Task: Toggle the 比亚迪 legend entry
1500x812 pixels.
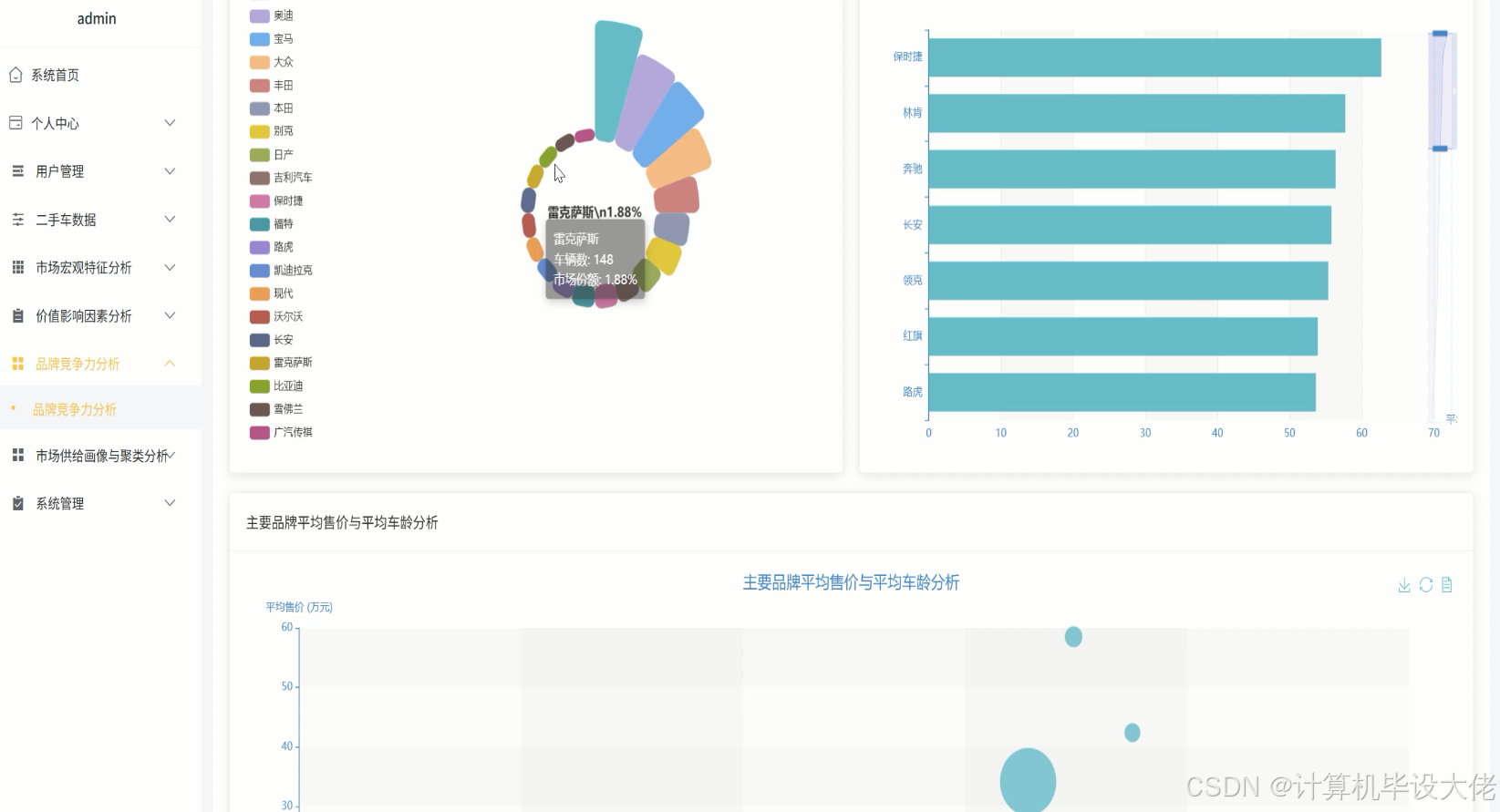Action: pyautogui.click(x=276, y=386)
